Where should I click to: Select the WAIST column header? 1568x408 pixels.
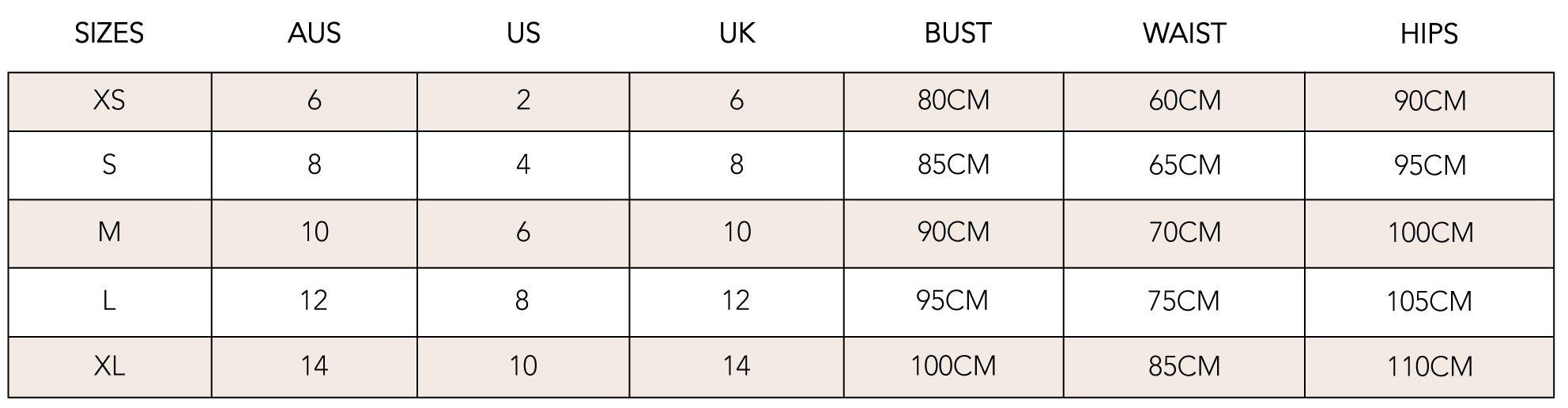click(1184, 33)
